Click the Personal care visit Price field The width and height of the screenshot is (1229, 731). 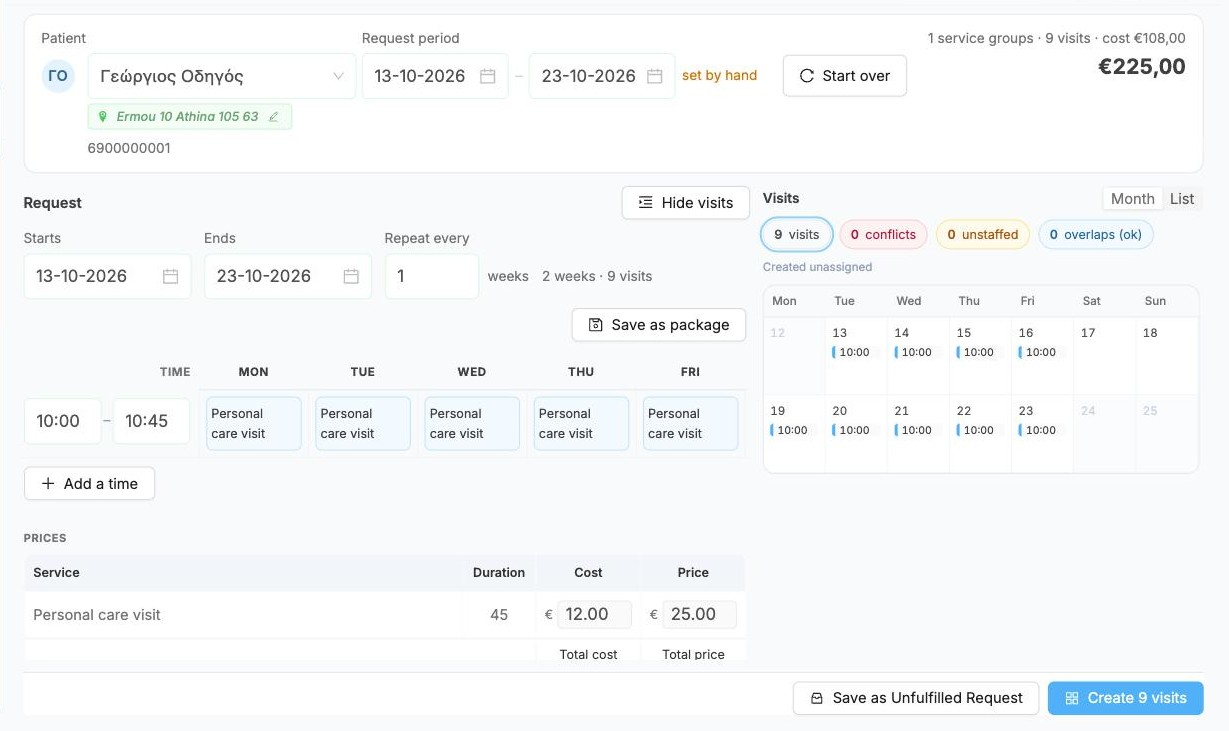pos(699,614)
